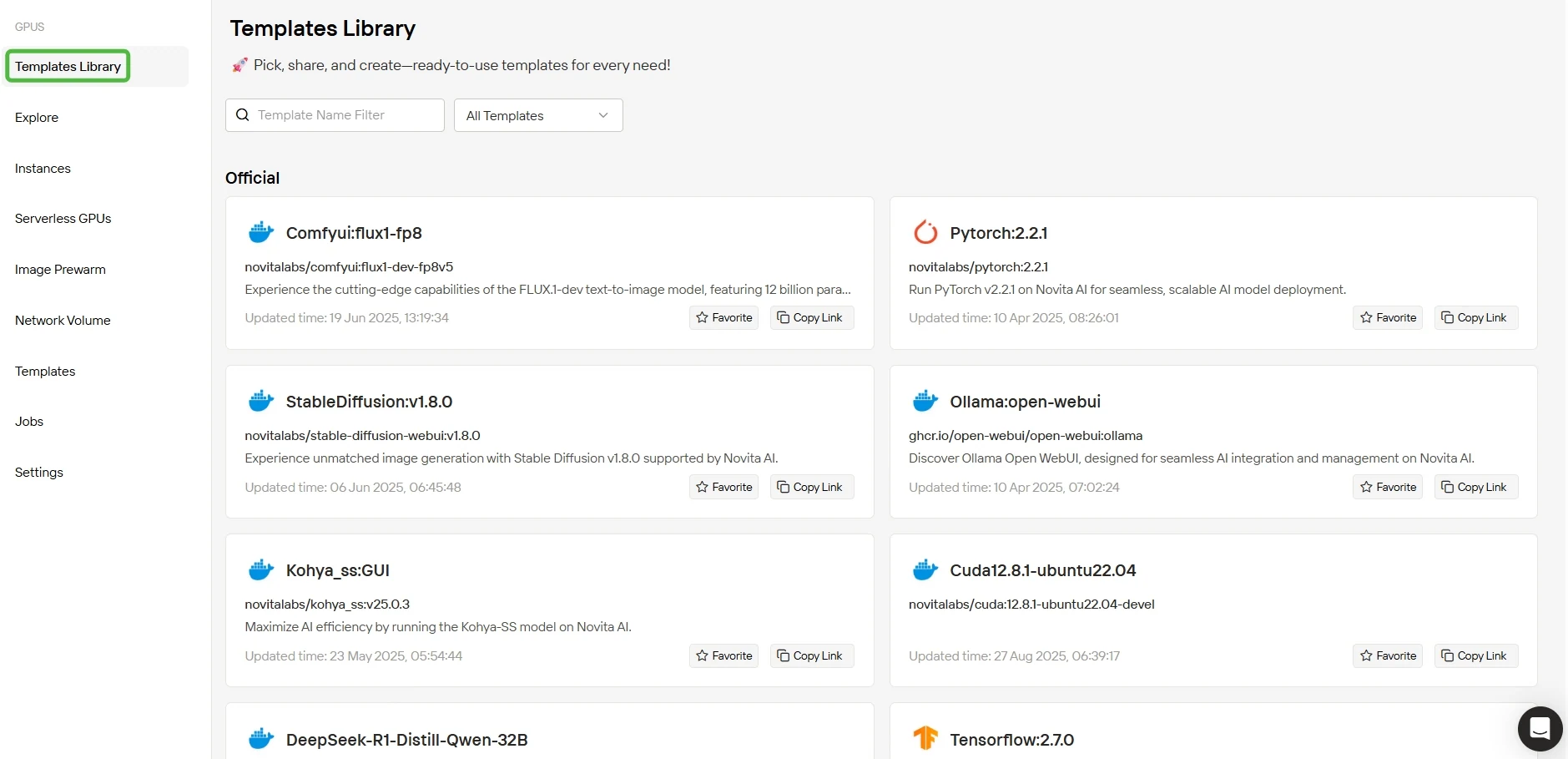Go to Jobs in the sidebar
The image size is (1568, 759).
click(x=29, y=421)
